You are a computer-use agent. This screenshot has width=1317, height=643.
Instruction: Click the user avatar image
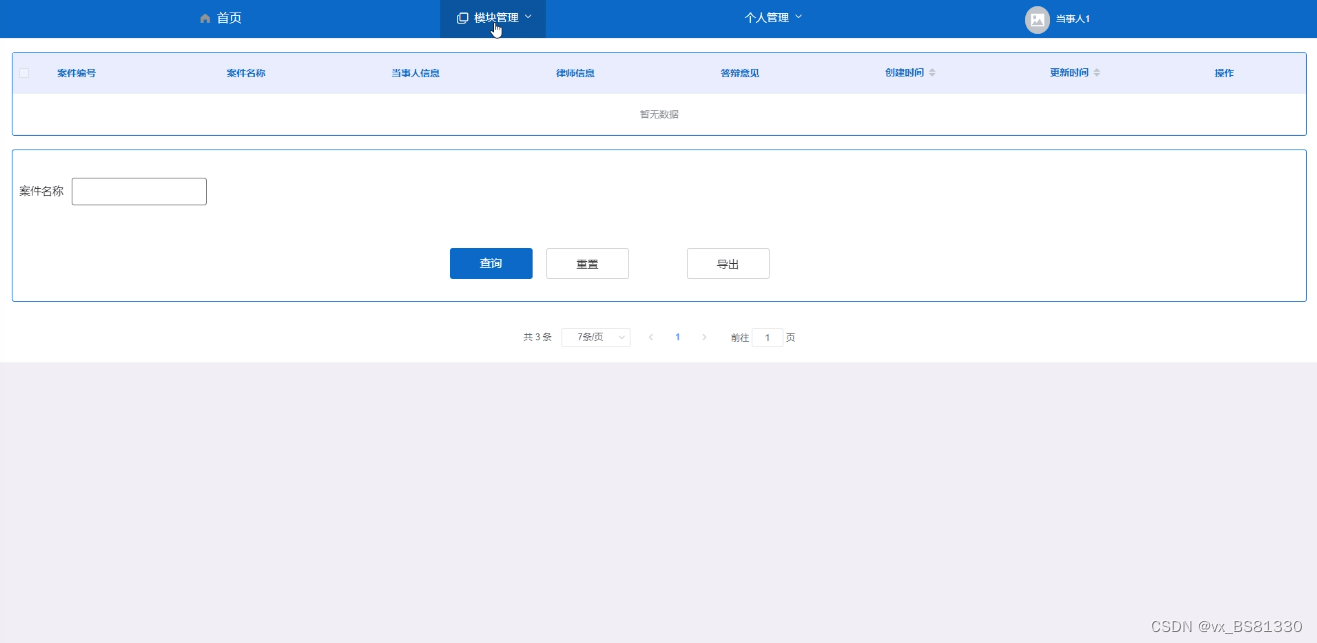(1037, 19)
